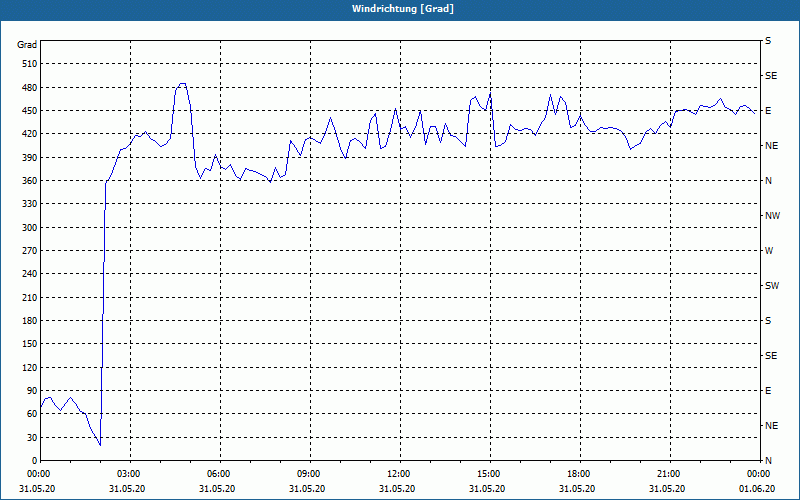Click the 15:00 time label
800x500 pixels.
click(x=490, y=474)
